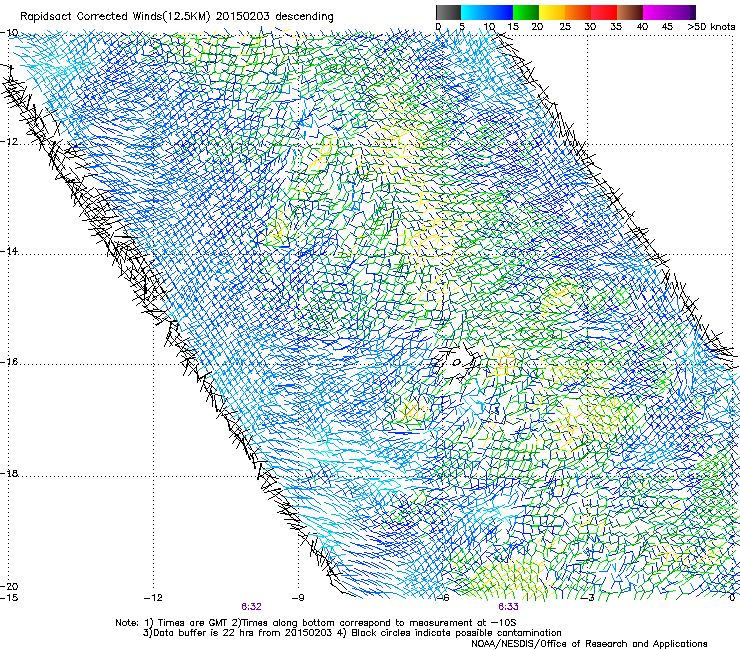The image size is (740, 650).
Task: Click the '-15' longitude label on bottom axis
Action: (9, 598)
